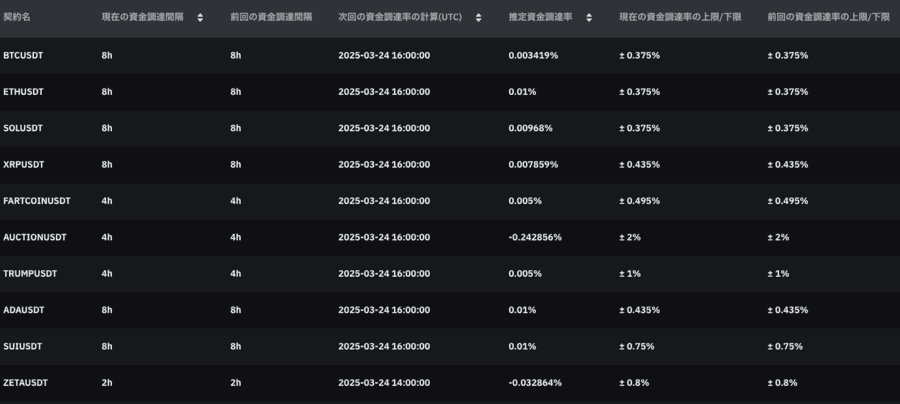Image resolution: width=900 pixels, height=404 pixels.
Task: Sort by 次回の資金調達率の計算(UTC) arrow icon
Action: [x=478, y=17]
